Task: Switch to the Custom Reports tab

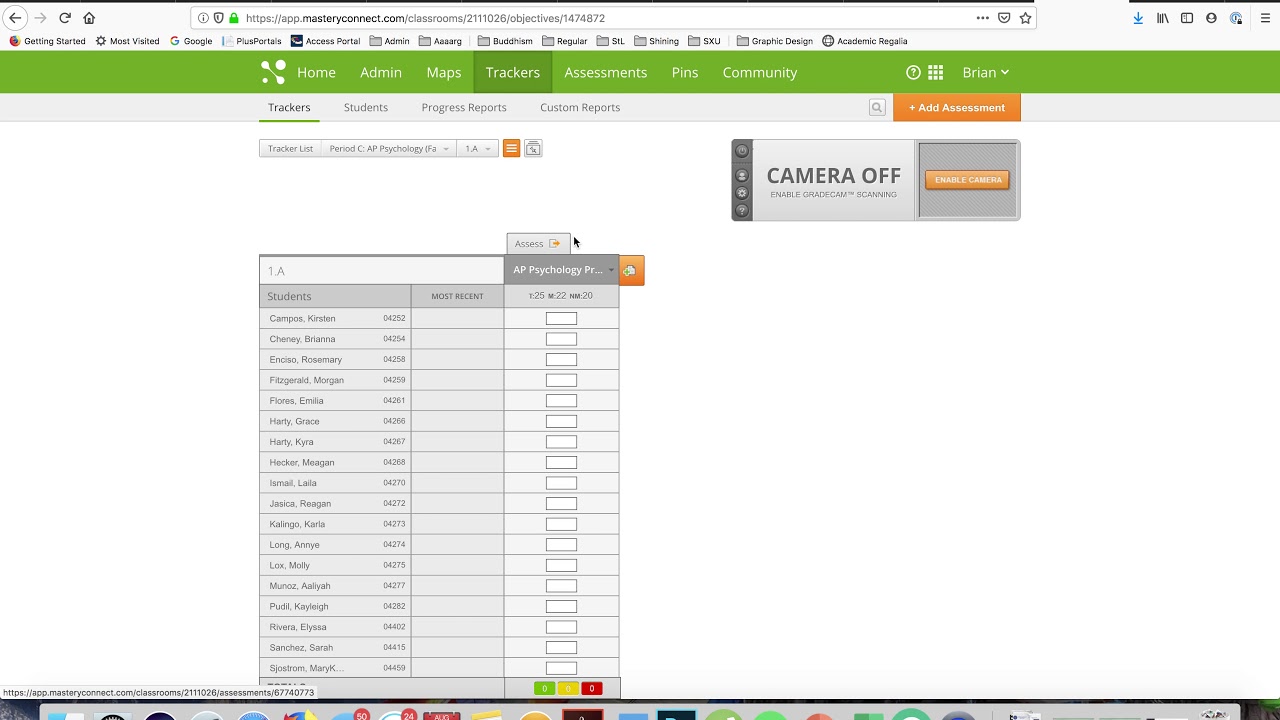Action: 580,107
